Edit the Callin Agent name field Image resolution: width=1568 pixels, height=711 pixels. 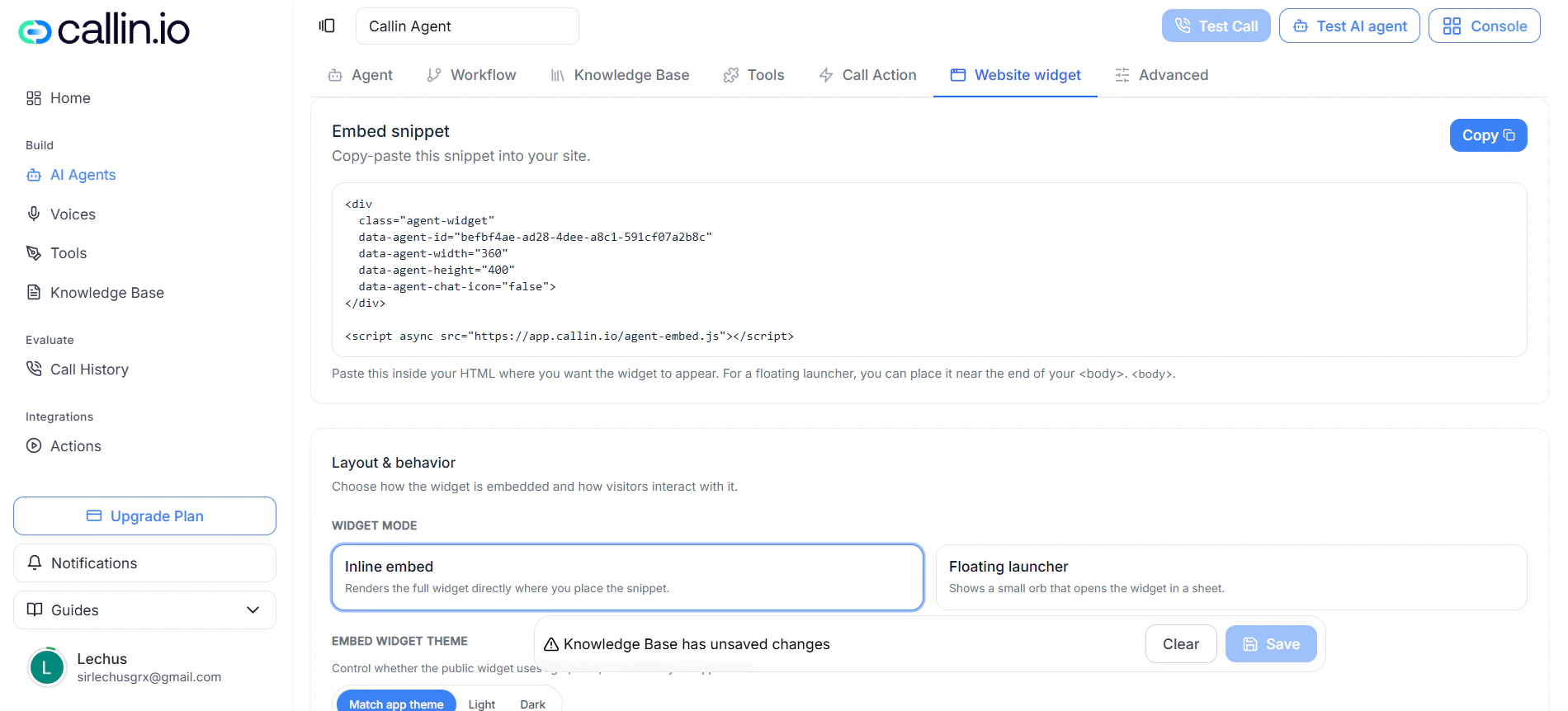click(x=467, y=26)
